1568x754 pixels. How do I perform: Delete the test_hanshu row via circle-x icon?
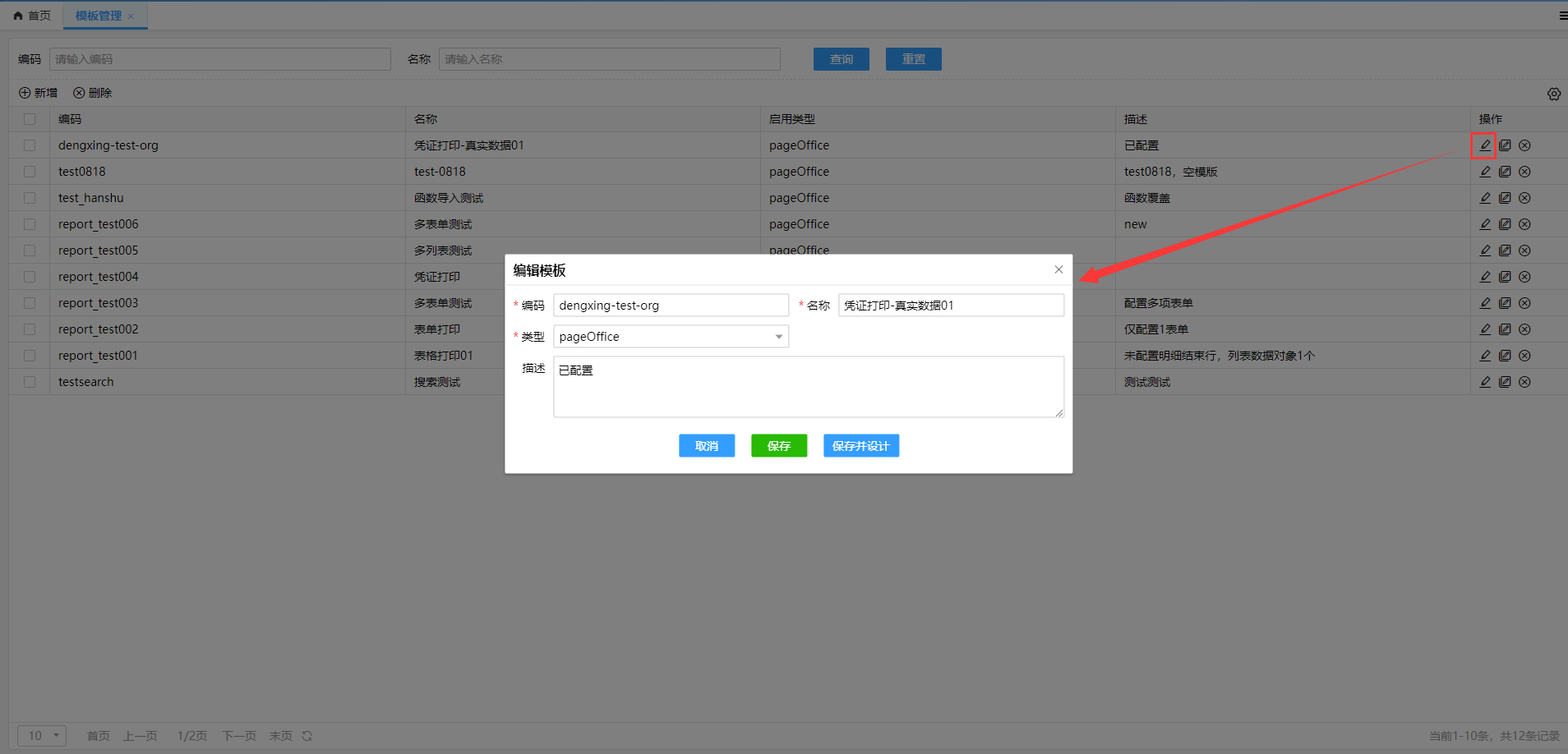pos(1524,198)
